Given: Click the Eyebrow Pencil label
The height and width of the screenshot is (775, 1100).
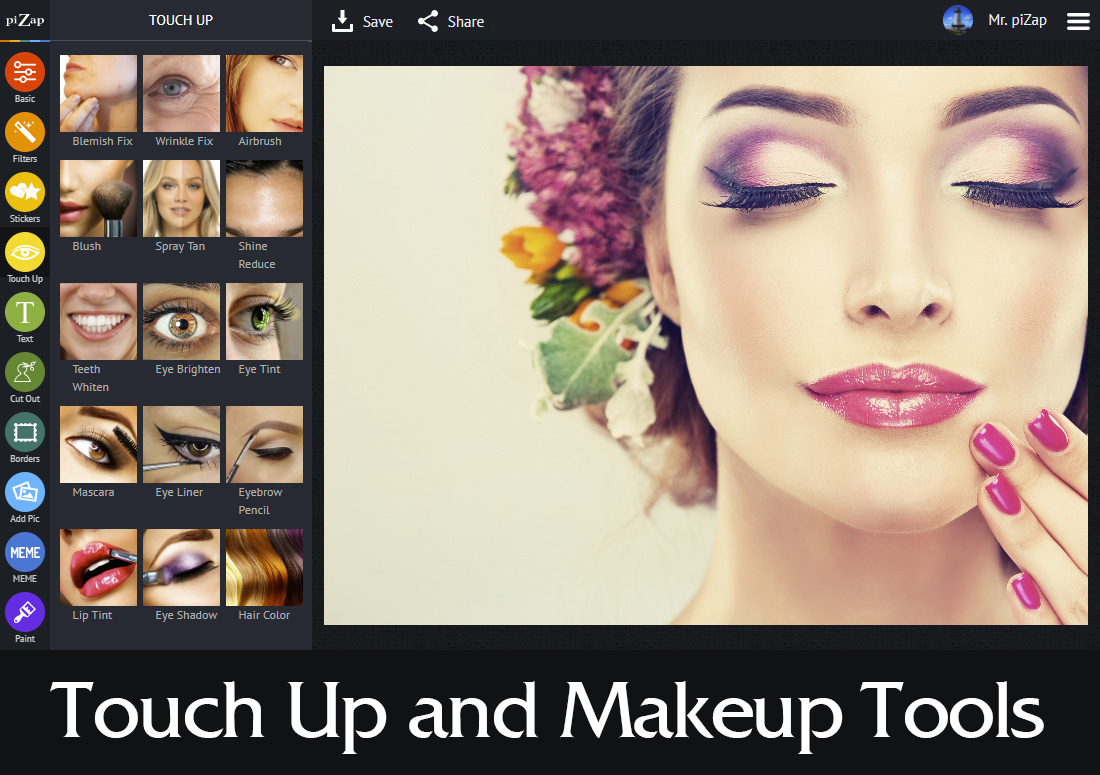Looking at the screenshot, I should (x=260, y=501).
